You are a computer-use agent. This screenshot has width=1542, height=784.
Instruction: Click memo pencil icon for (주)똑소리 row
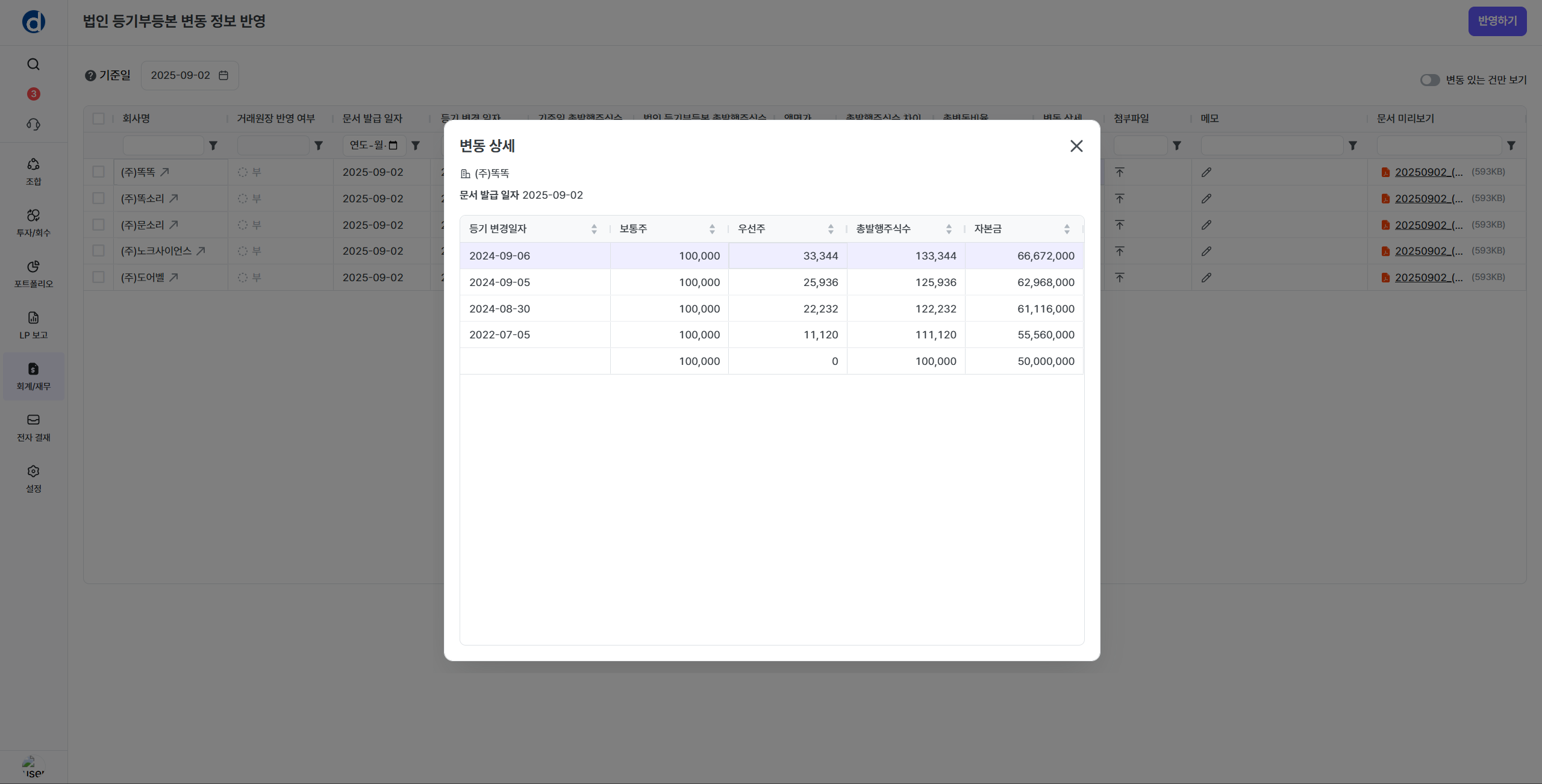[x=1206, y=199]
